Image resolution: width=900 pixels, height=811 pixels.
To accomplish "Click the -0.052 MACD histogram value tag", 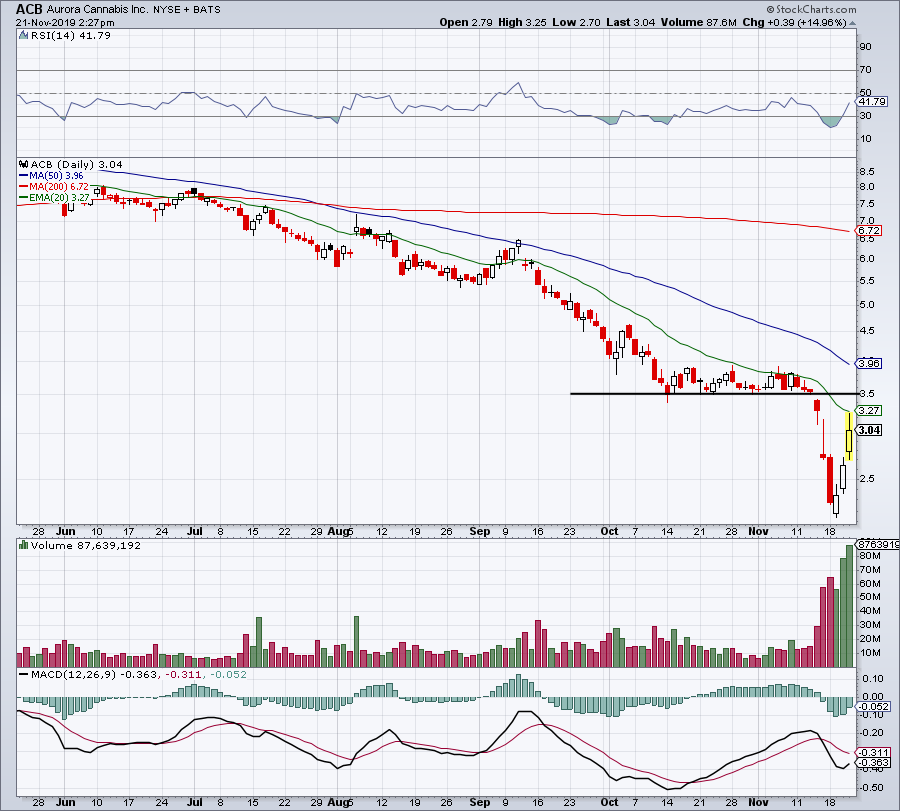I will click(x=871, y=707).
